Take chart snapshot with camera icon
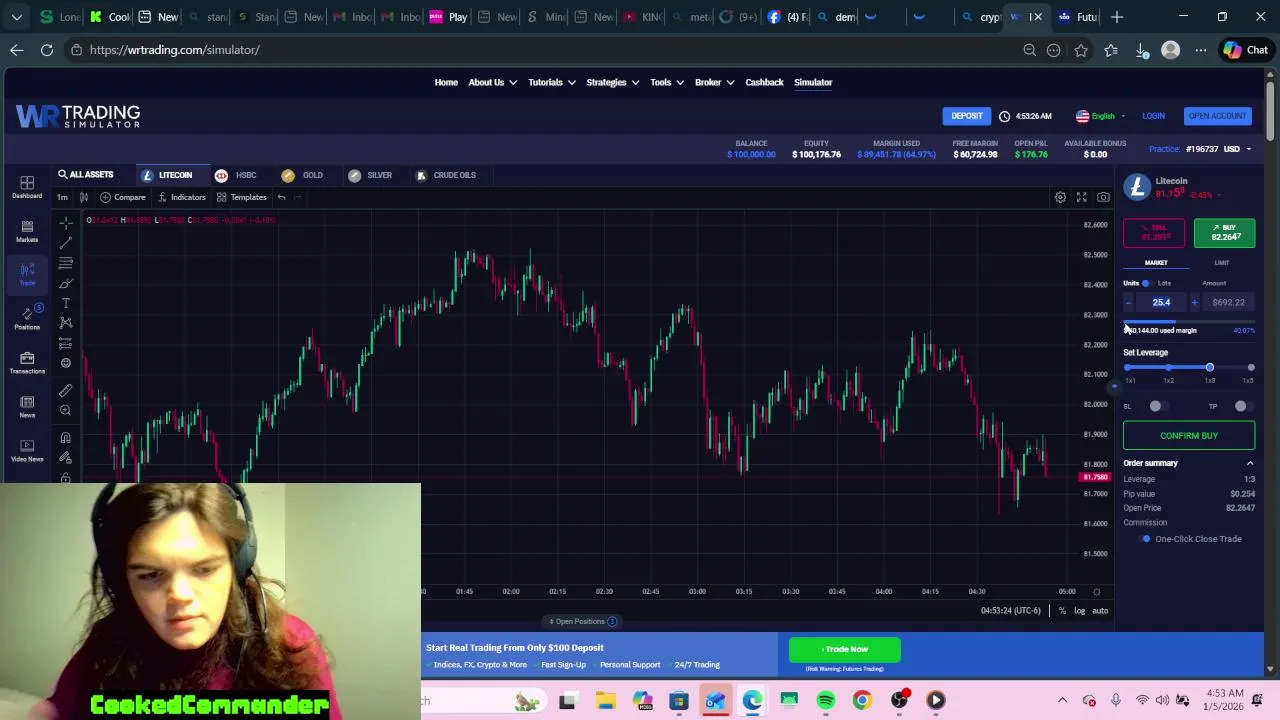The image size is (1280, 720). (1103, 197)
